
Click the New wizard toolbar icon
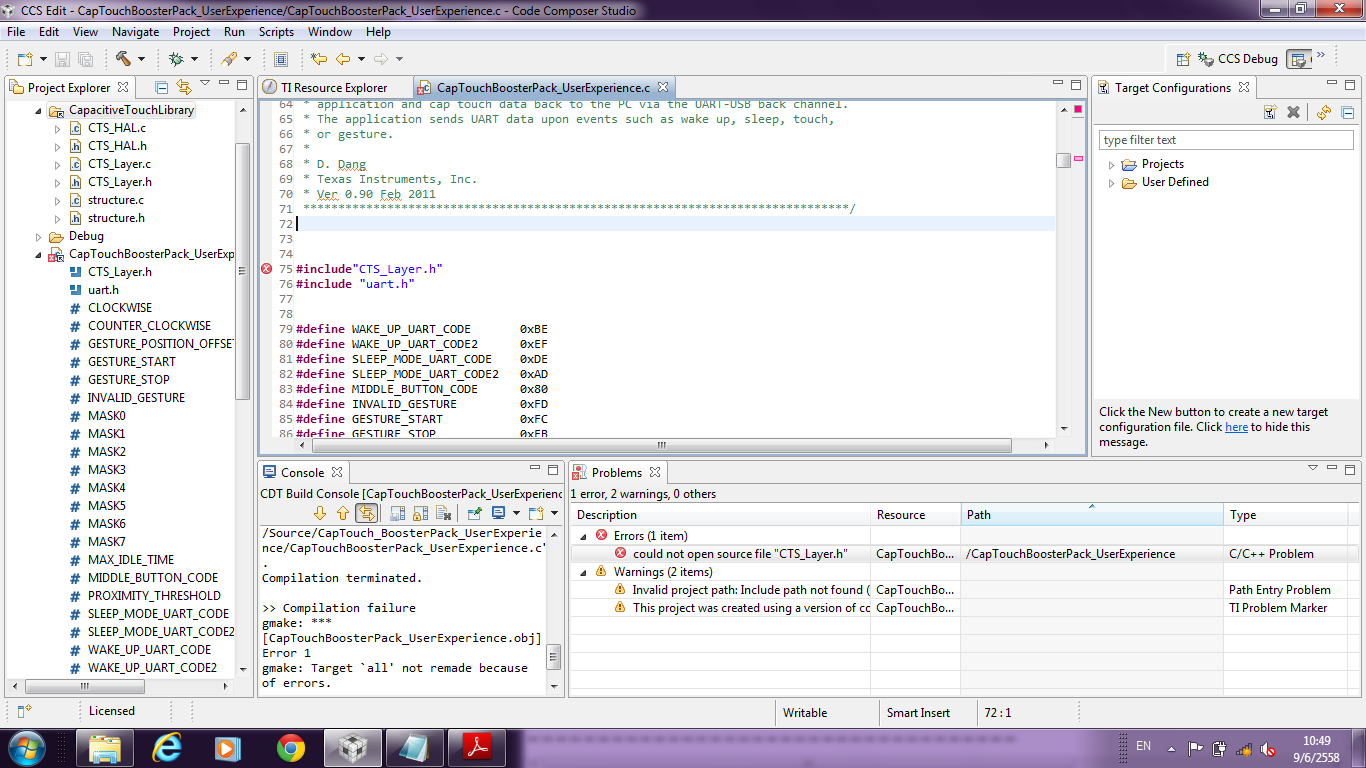pos(24,59)
